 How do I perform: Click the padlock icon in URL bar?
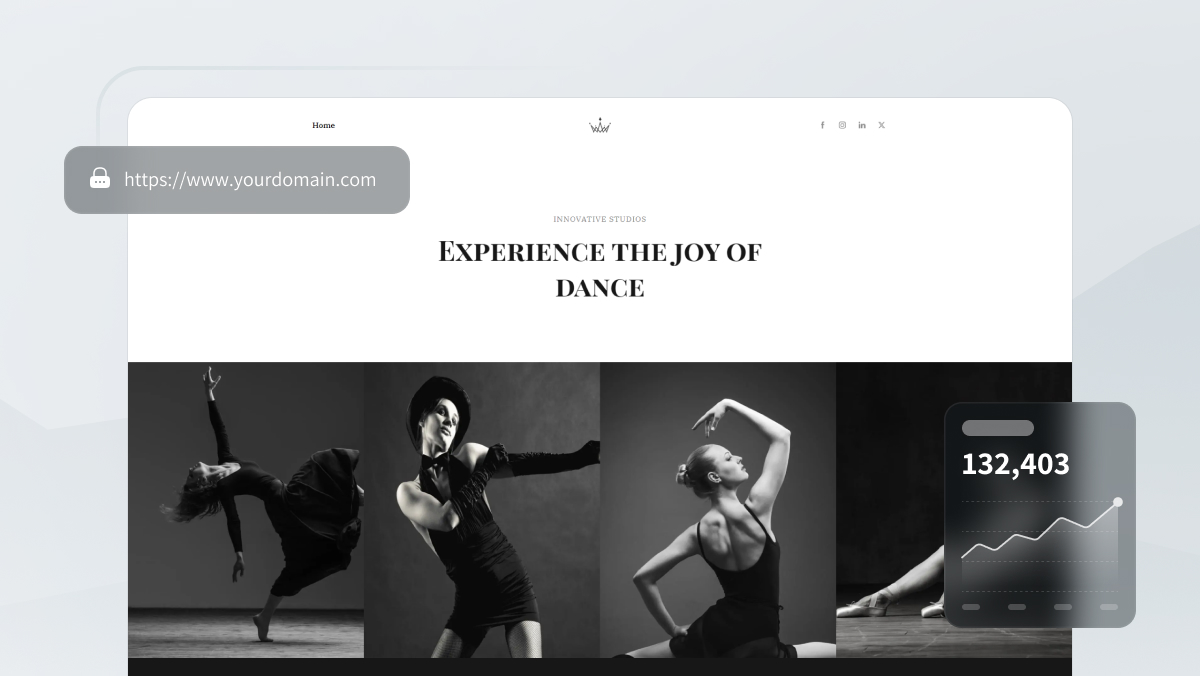pyautogui.click(x=100, y=179)
